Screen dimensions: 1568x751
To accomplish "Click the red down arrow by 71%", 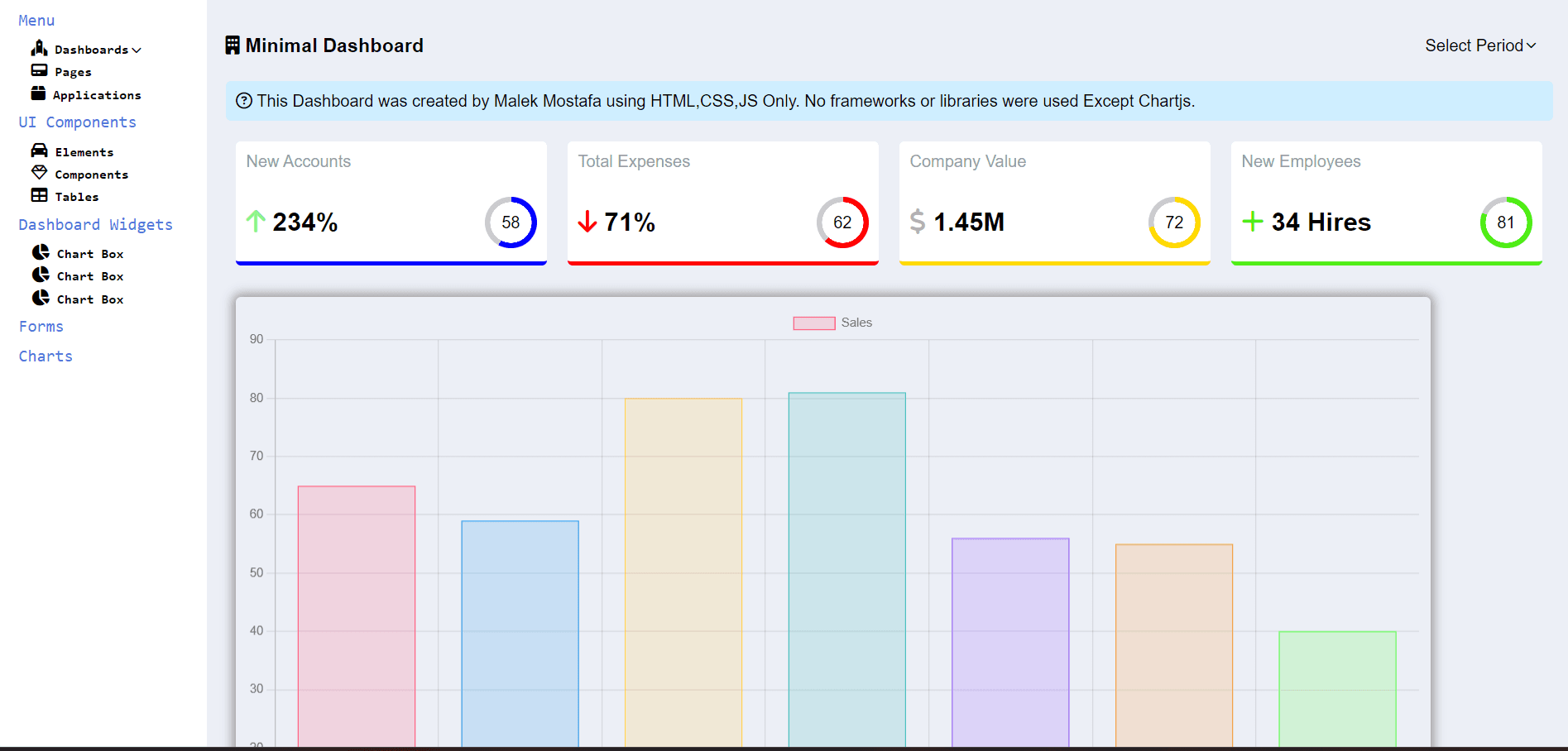I will pyautogui.click(x=587, y=222).
